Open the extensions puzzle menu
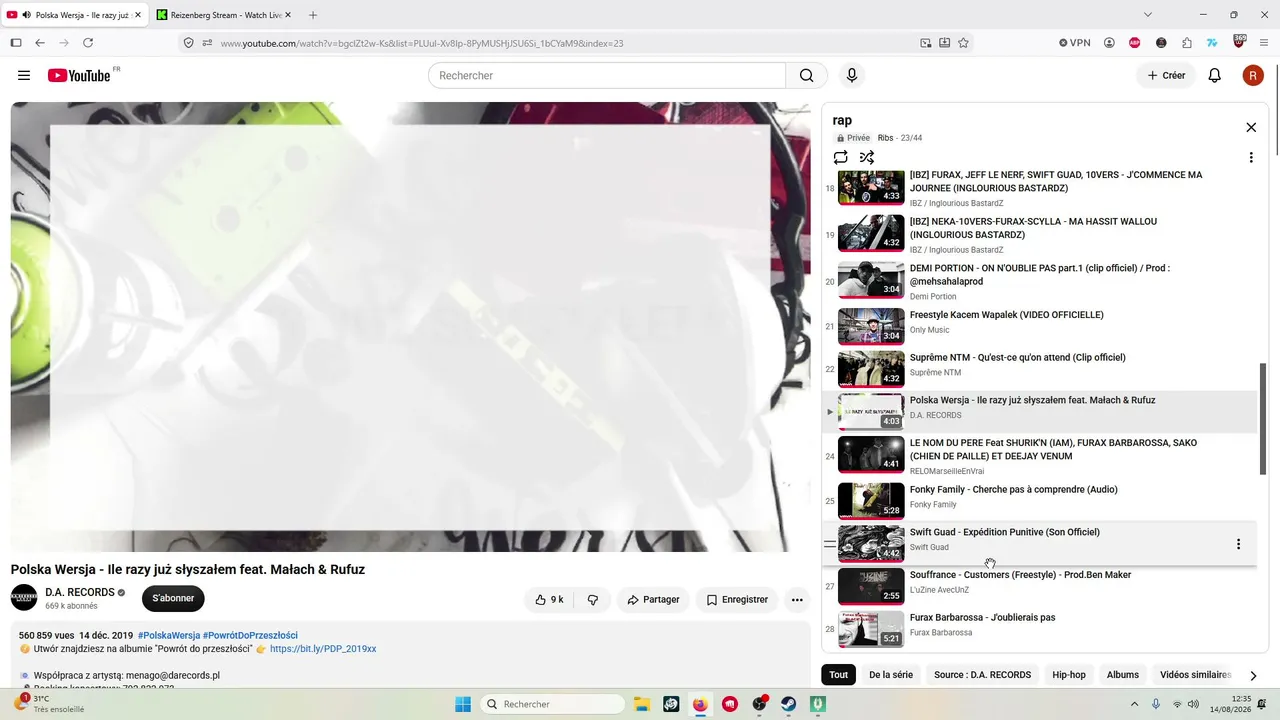 coord(1187,43)
